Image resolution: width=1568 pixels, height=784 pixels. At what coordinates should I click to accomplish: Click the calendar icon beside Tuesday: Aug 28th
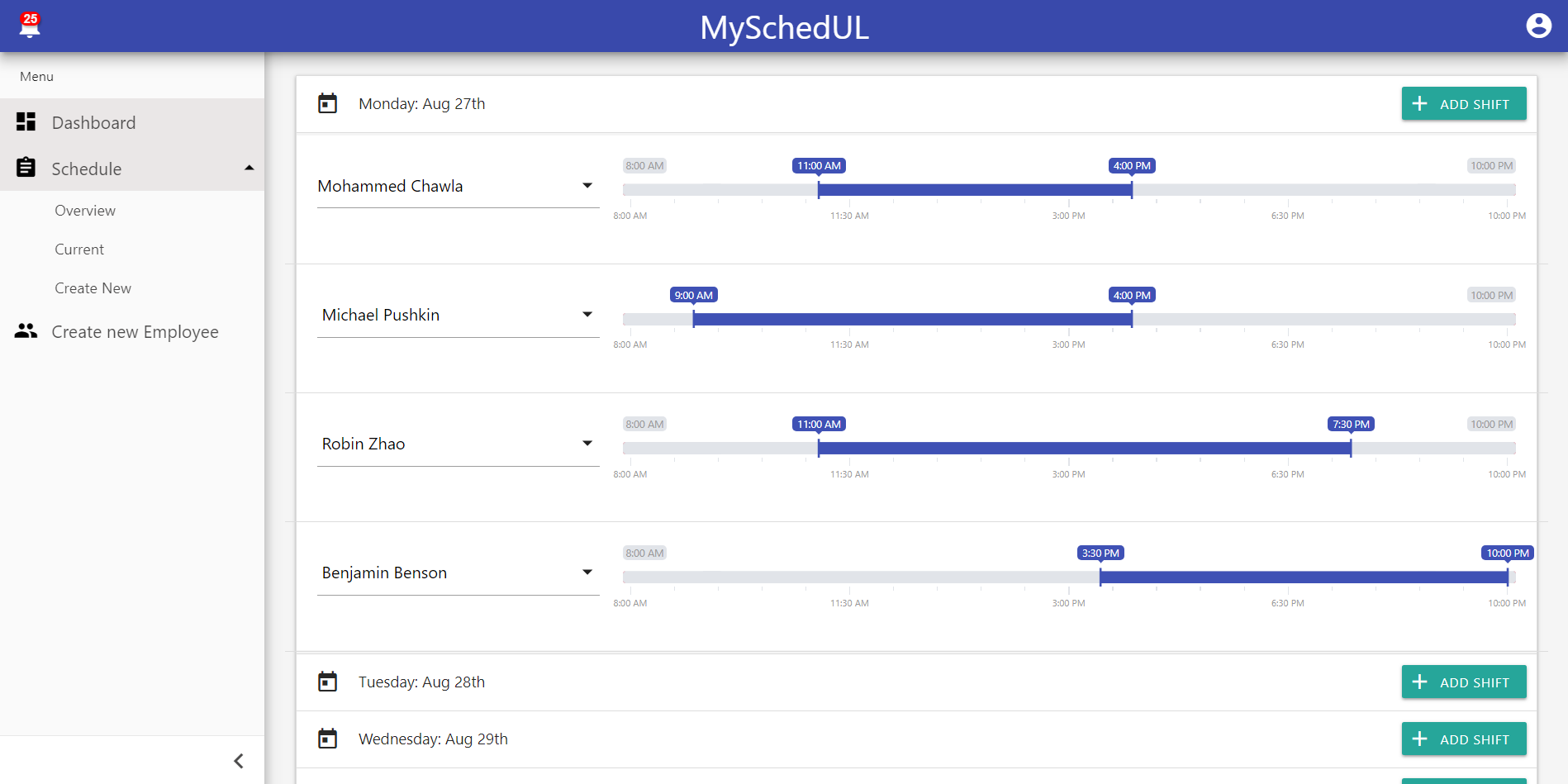pos(328,682)
